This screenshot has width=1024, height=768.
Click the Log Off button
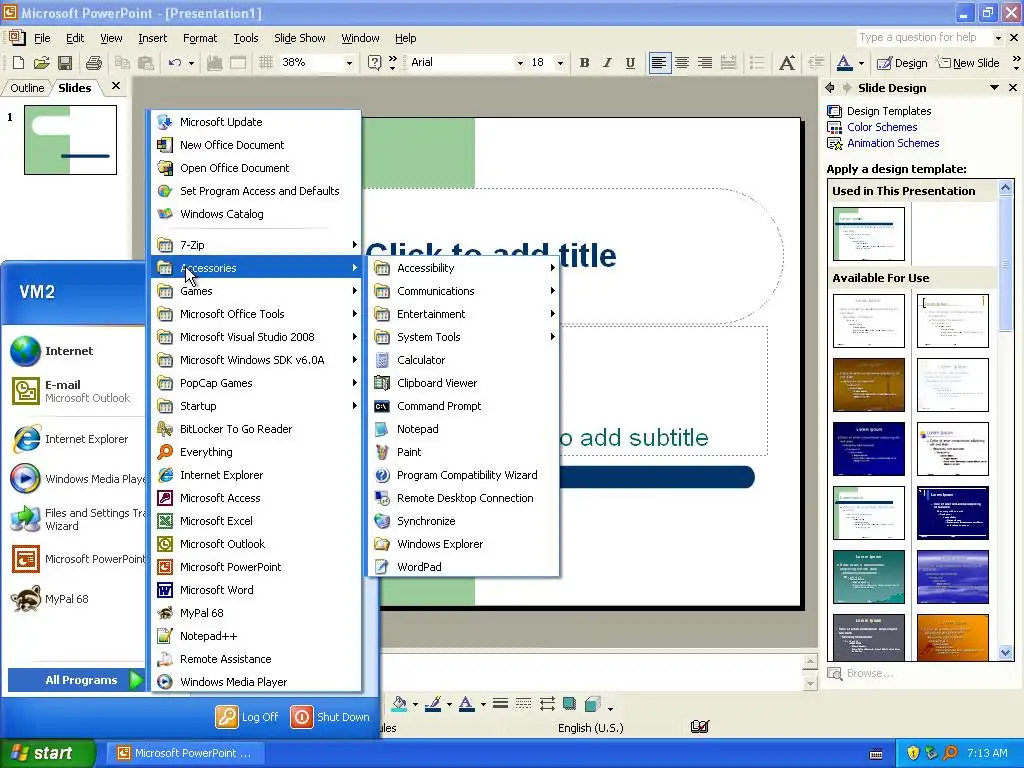(x=248, y=716)
